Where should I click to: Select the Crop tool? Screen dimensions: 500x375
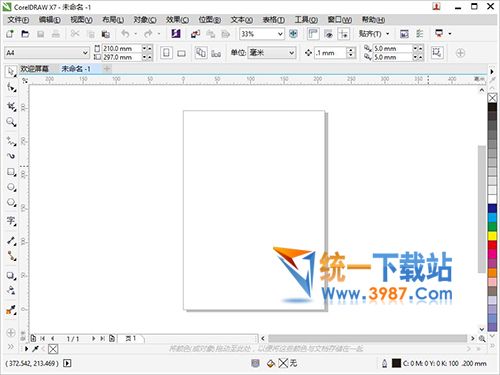[11, 106]
